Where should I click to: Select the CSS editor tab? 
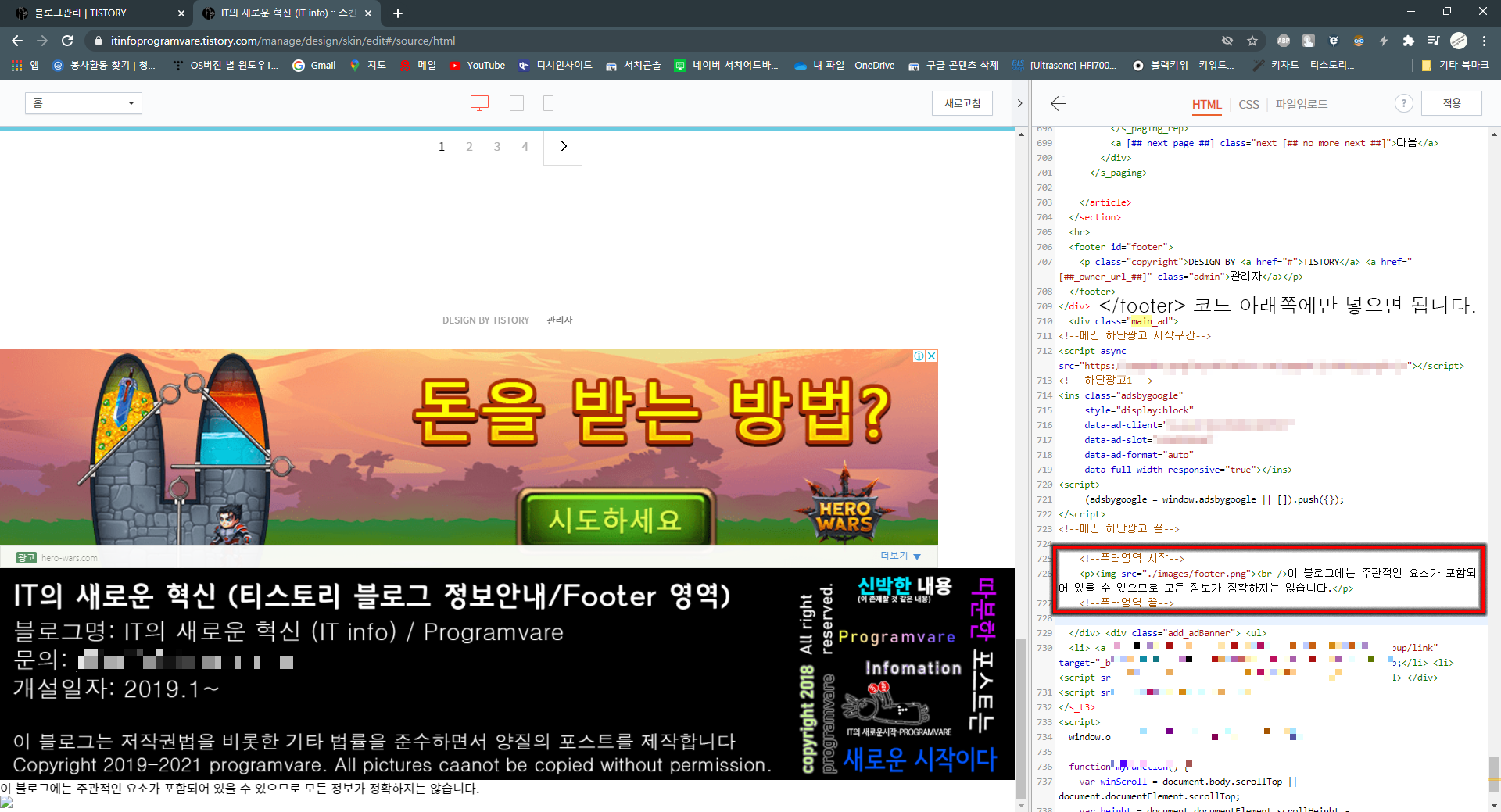[1248, 104]
